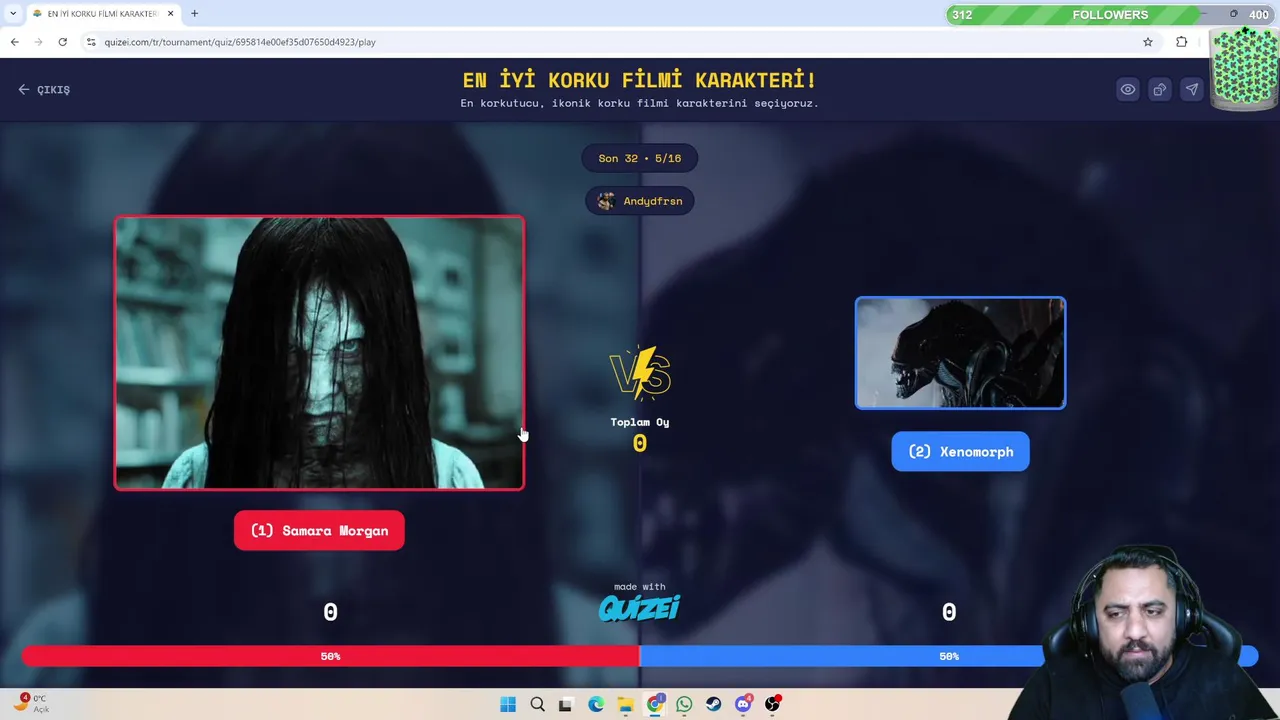Open the Quizei logo link
The height and width of the screenshot is (720, 1280).
coord(640,607)
